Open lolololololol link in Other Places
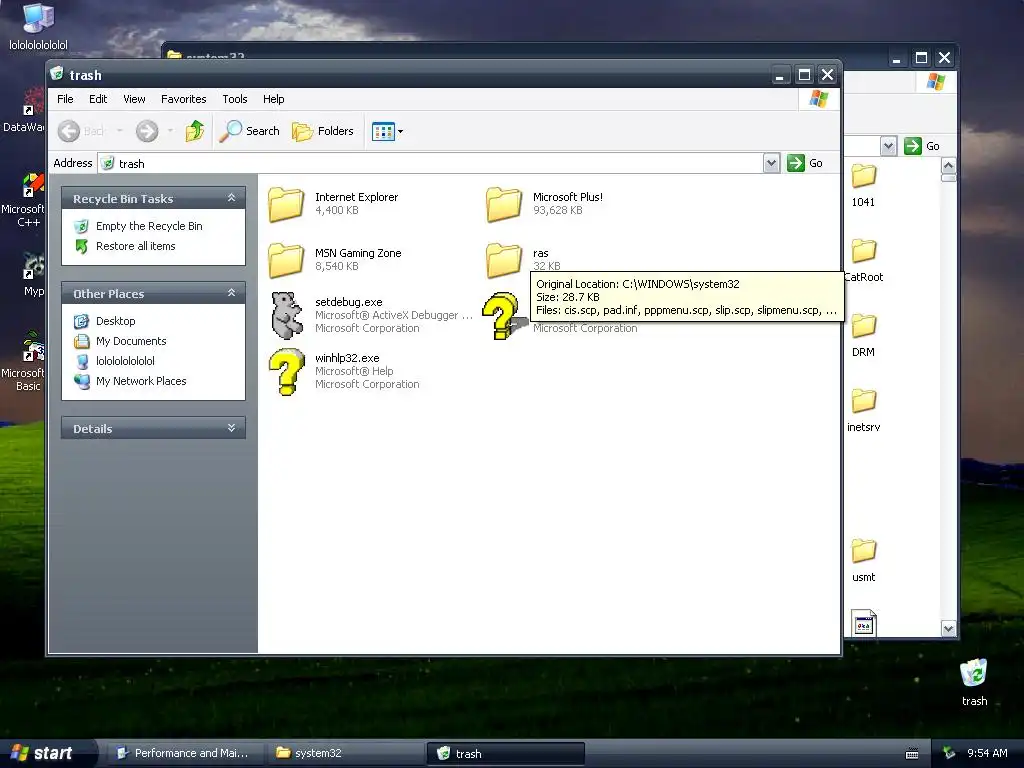 tap(125, 361)
